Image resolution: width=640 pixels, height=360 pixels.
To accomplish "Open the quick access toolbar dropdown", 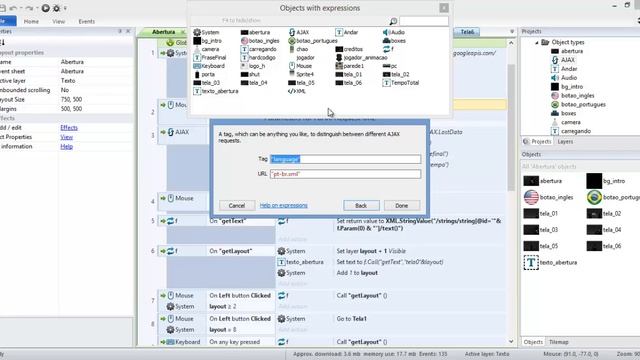I will (x=65, y=8).
